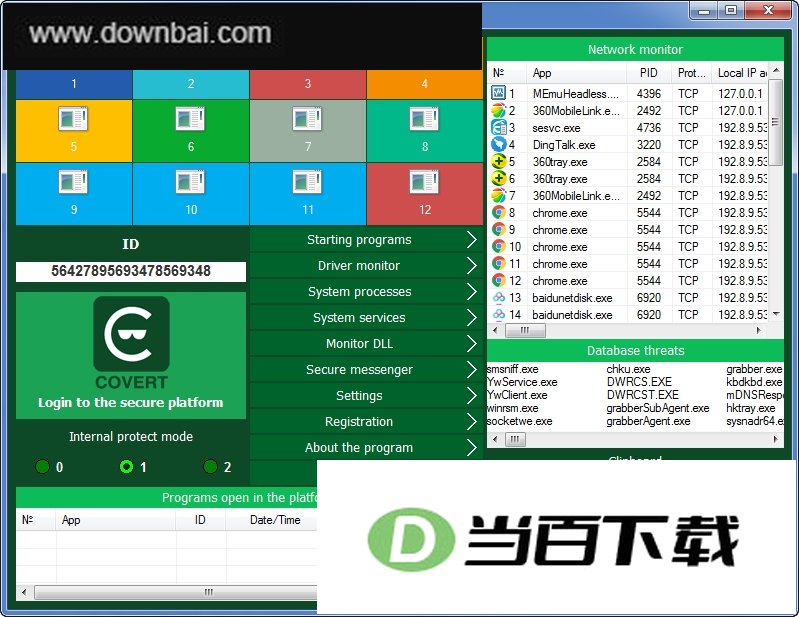Click chrome.exe icon in row 10

tap(498, 246)
